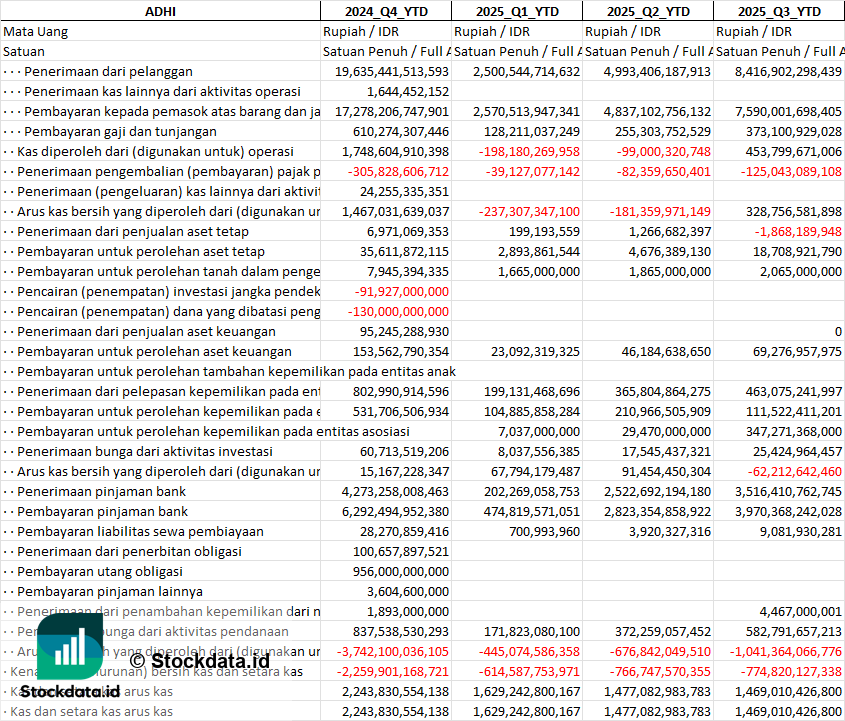This screenshot has height=721, width=845.
Task: Click the Pembayaran utang obligasi label
Action: pyautogui.click(x=100, y=571)
